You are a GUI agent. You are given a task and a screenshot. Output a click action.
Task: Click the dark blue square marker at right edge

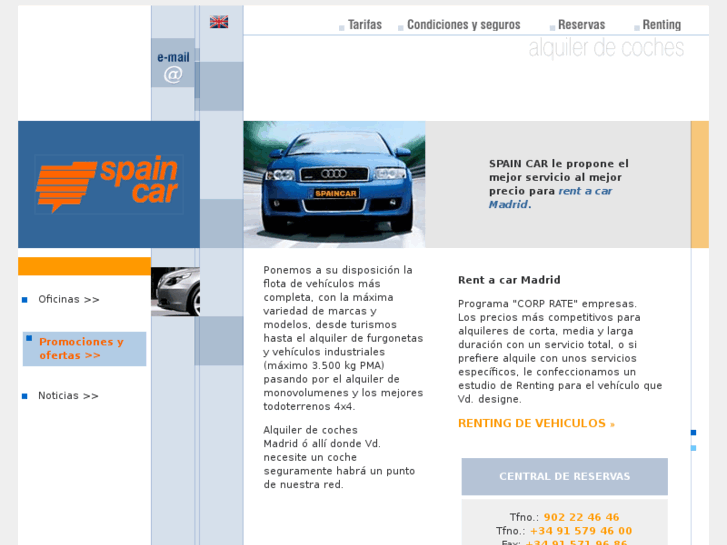pyautogui.click(x=694, y=432)
